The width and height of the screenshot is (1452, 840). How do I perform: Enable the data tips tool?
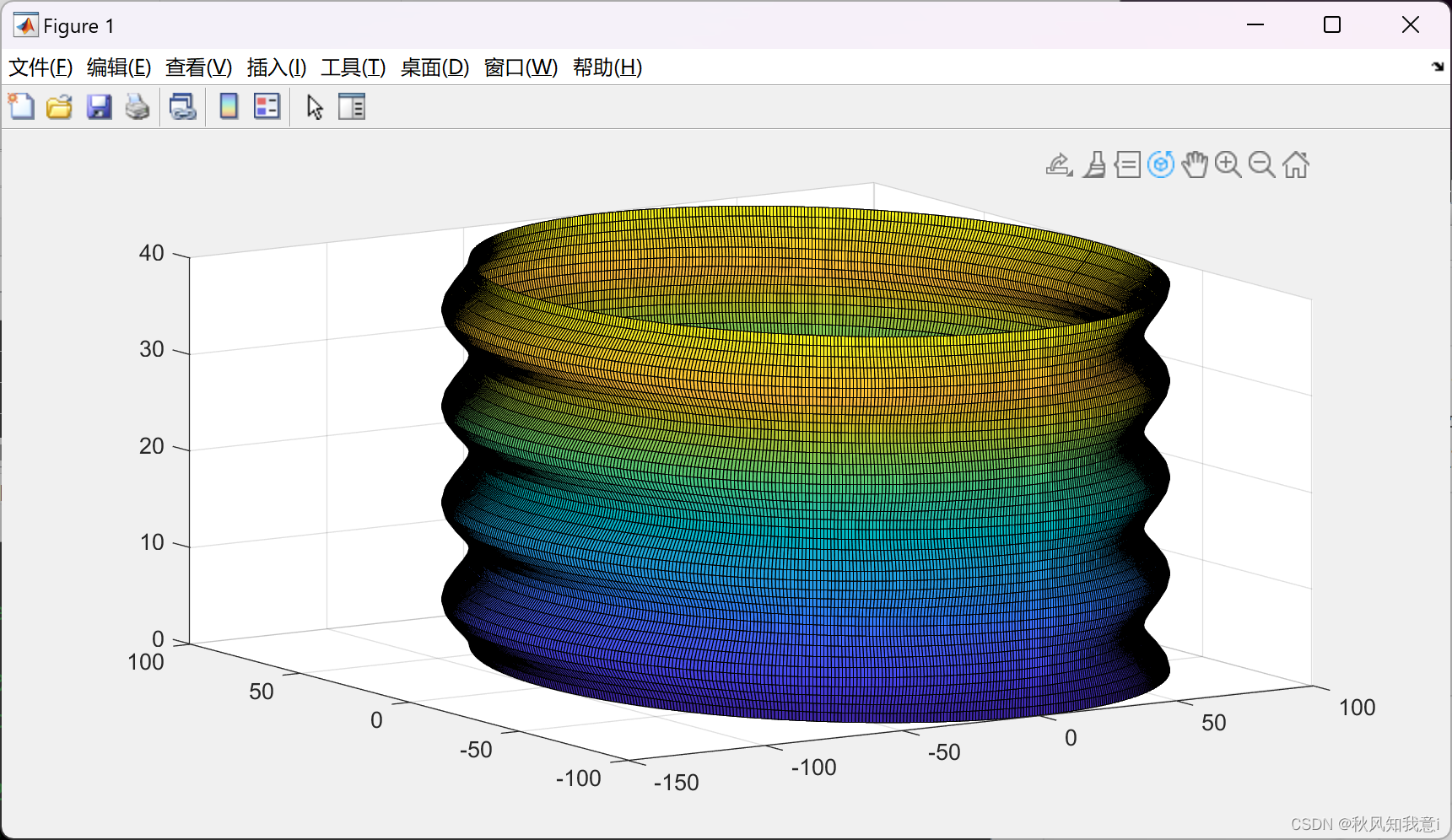[1127, 164]
